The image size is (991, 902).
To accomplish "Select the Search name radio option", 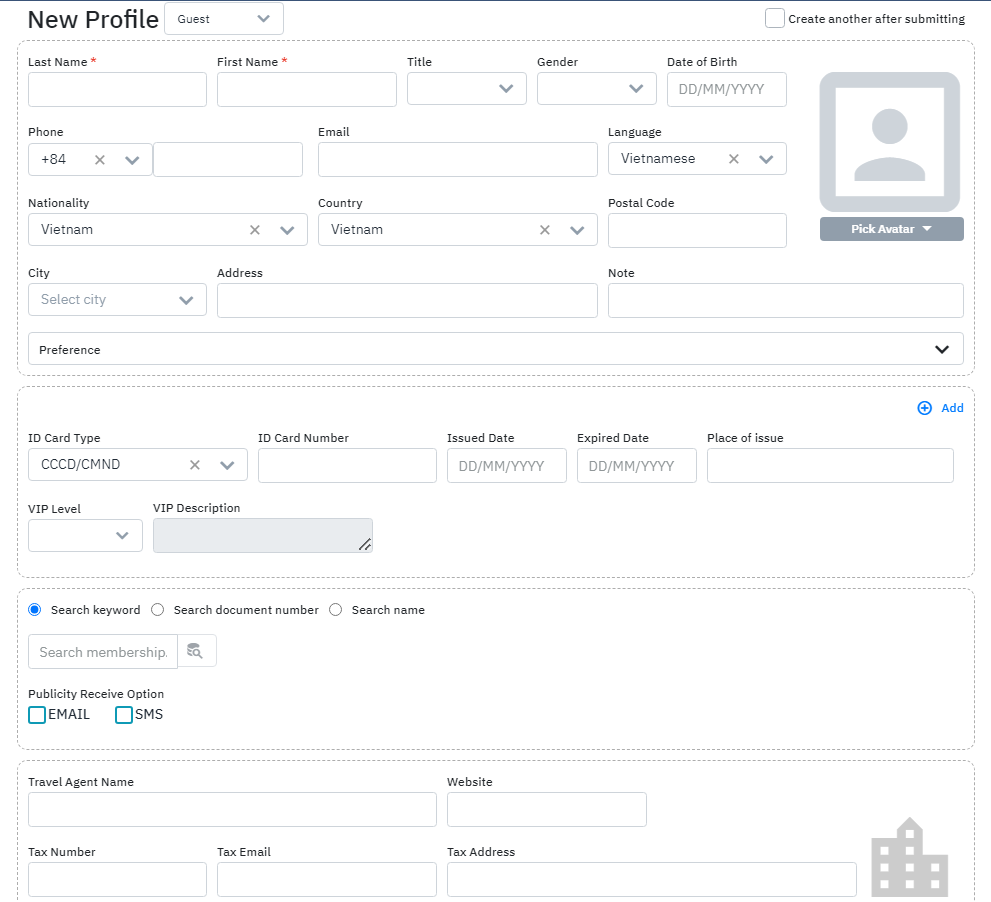I will [336, 610].
